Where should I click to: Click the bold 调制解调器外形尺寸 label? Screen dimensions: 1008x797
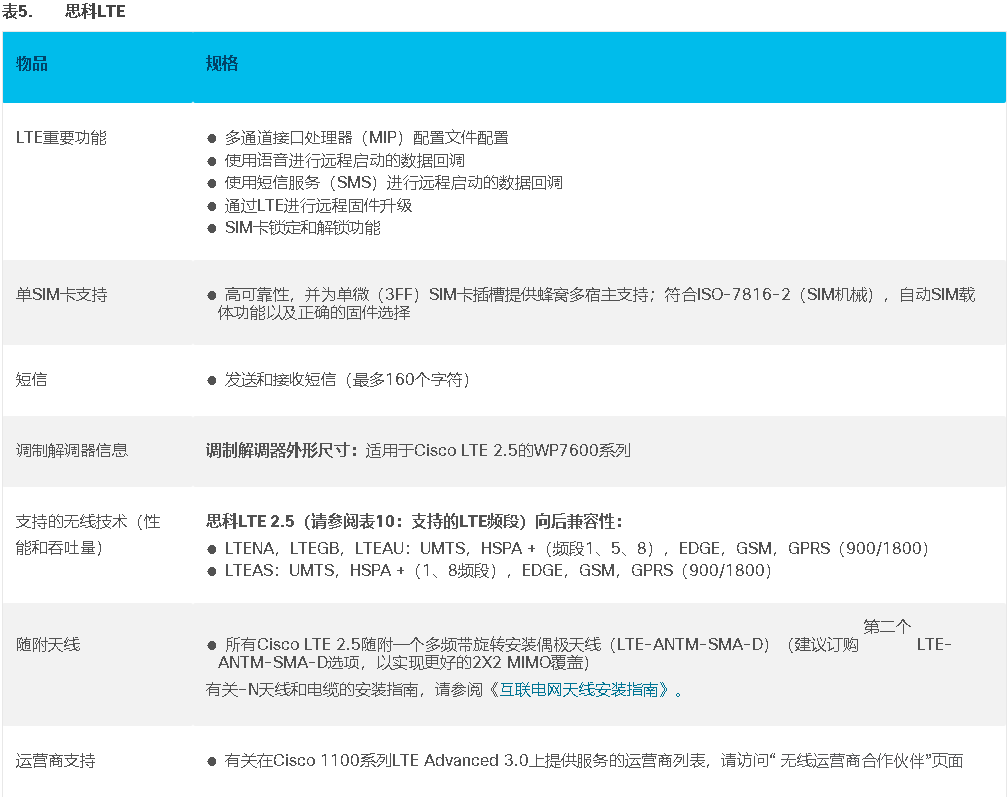tap(282, 450)
